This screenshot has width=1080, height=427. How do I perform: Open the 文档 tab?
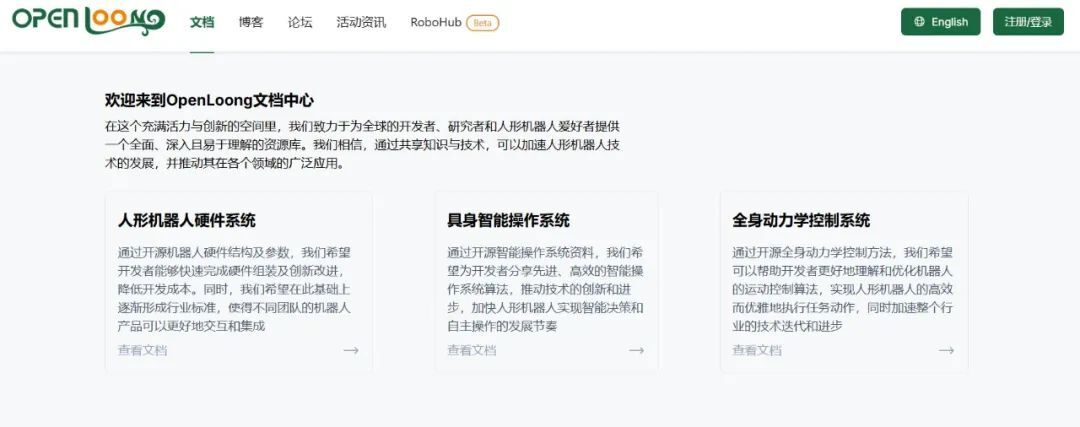[x=202, y=22]
